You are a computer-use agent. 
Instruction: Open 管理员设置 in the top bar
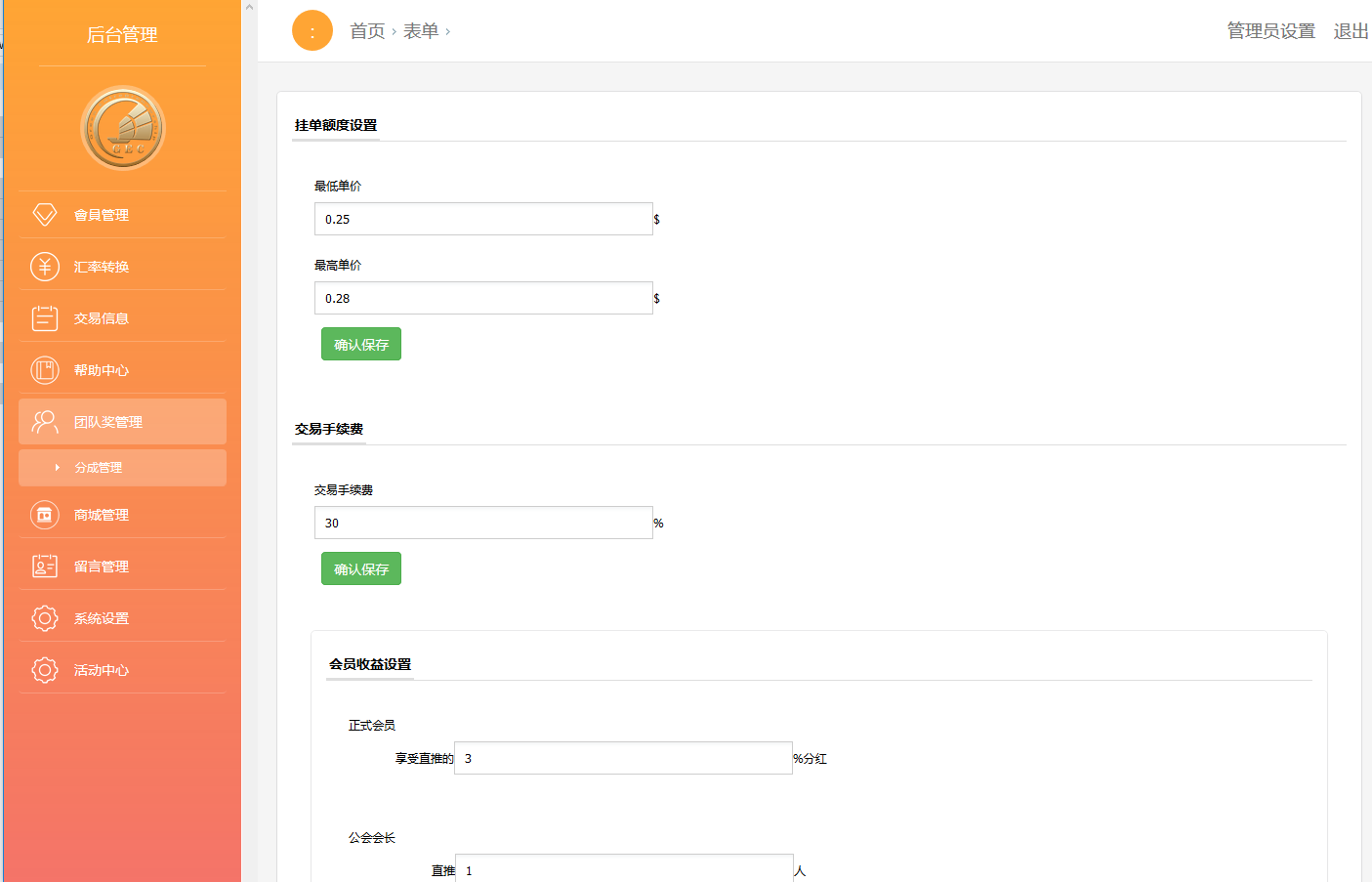coord(1270,31)
